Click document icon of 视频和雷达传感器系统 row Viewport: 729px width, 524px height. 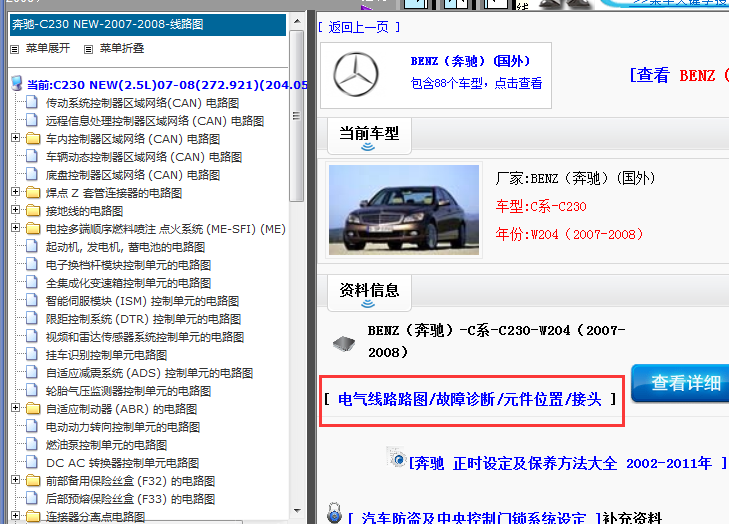tap(32, 336)
